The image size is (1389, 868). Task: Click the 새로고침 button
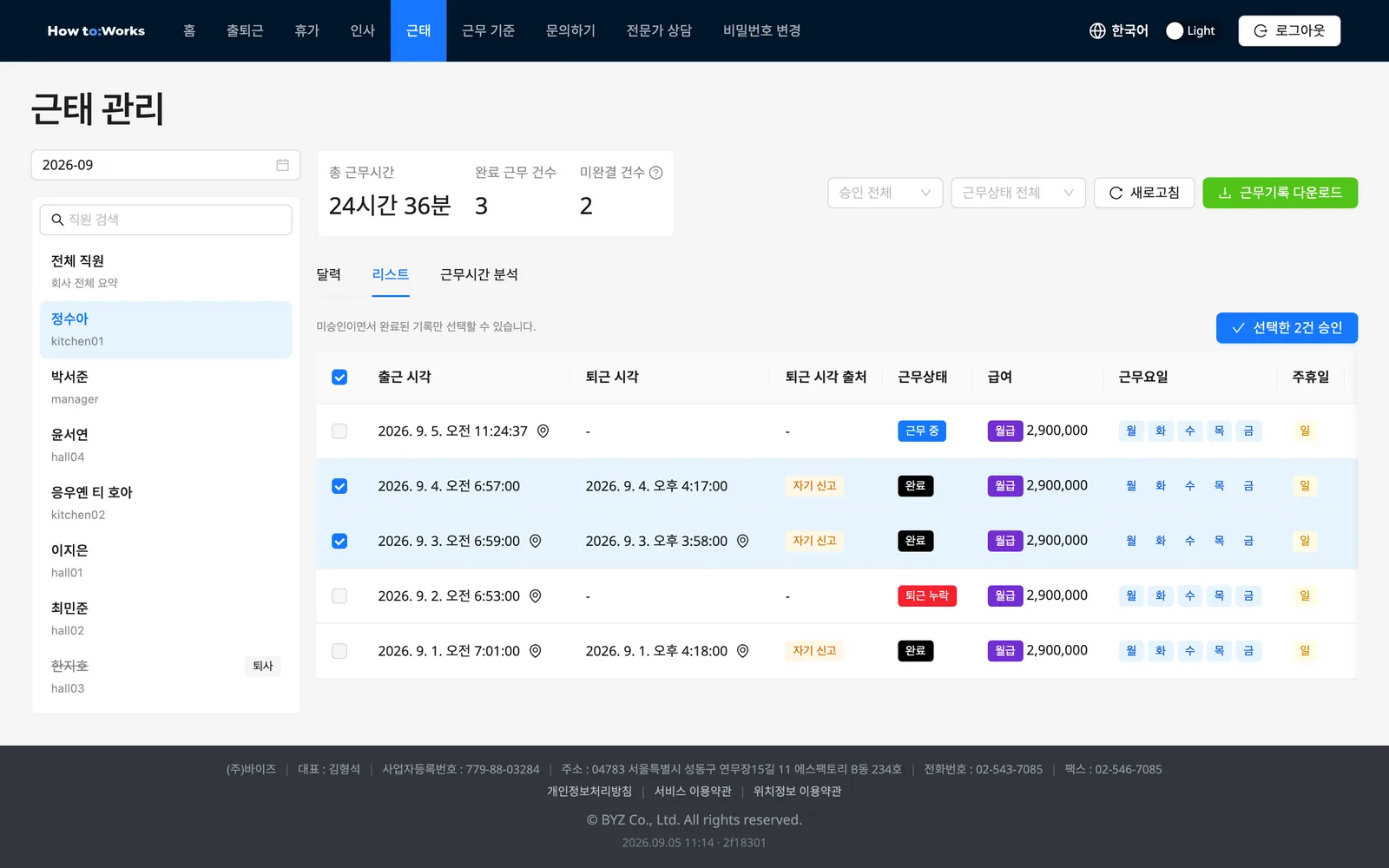(x=1144, y=193)
